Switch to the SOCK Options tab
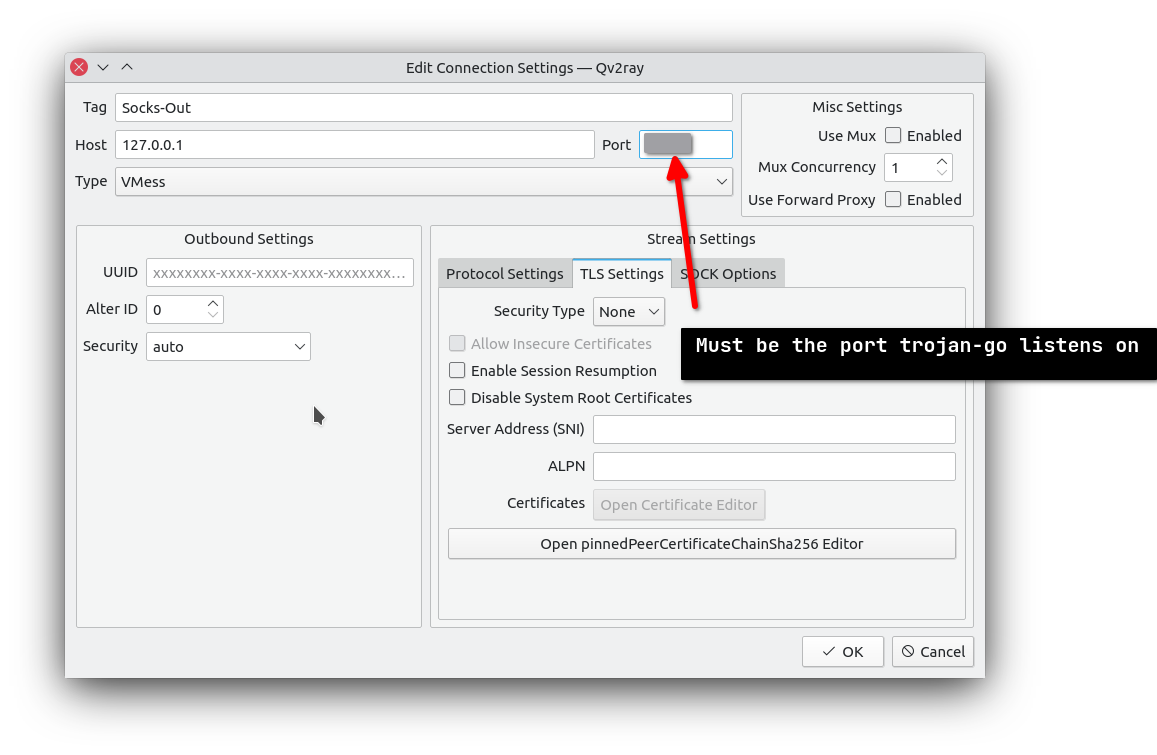Screen dimensions: 1157x755 coord(730,273)
